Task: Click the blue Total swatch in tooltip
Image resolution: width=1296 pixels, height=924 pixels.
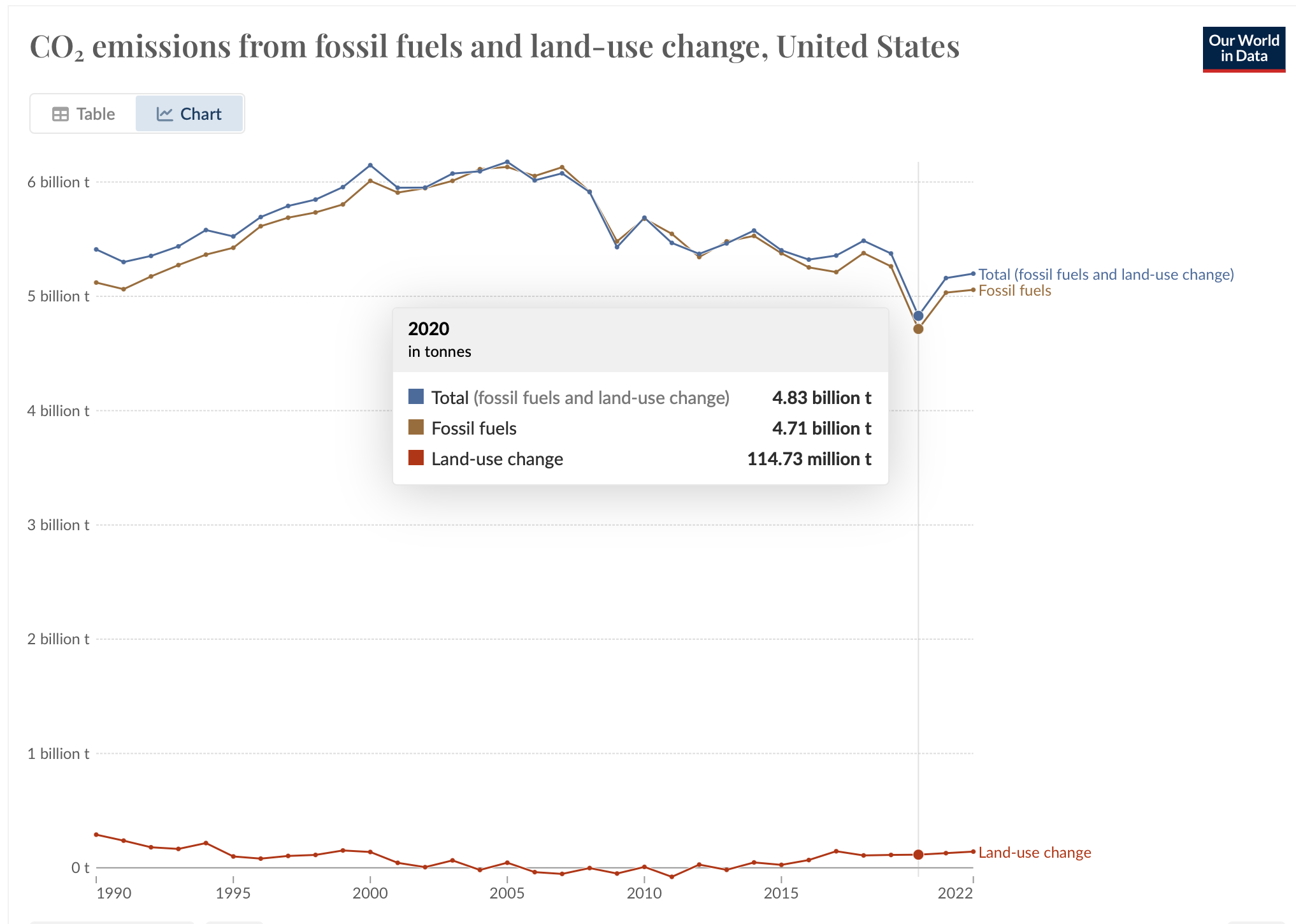Action: click(x=416, y=397)
